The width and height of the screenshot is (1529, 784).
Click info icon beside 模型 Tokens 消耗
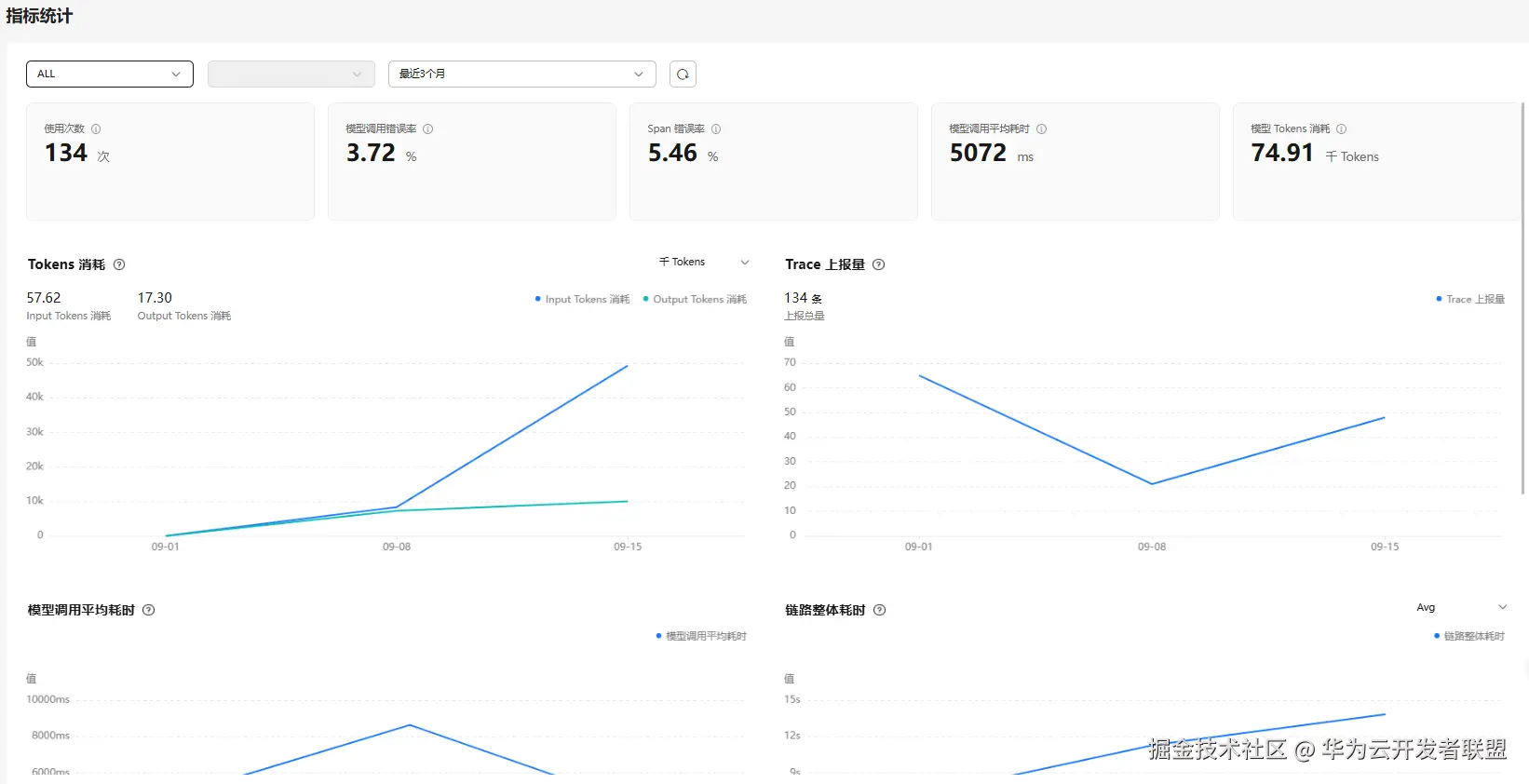1342,129
